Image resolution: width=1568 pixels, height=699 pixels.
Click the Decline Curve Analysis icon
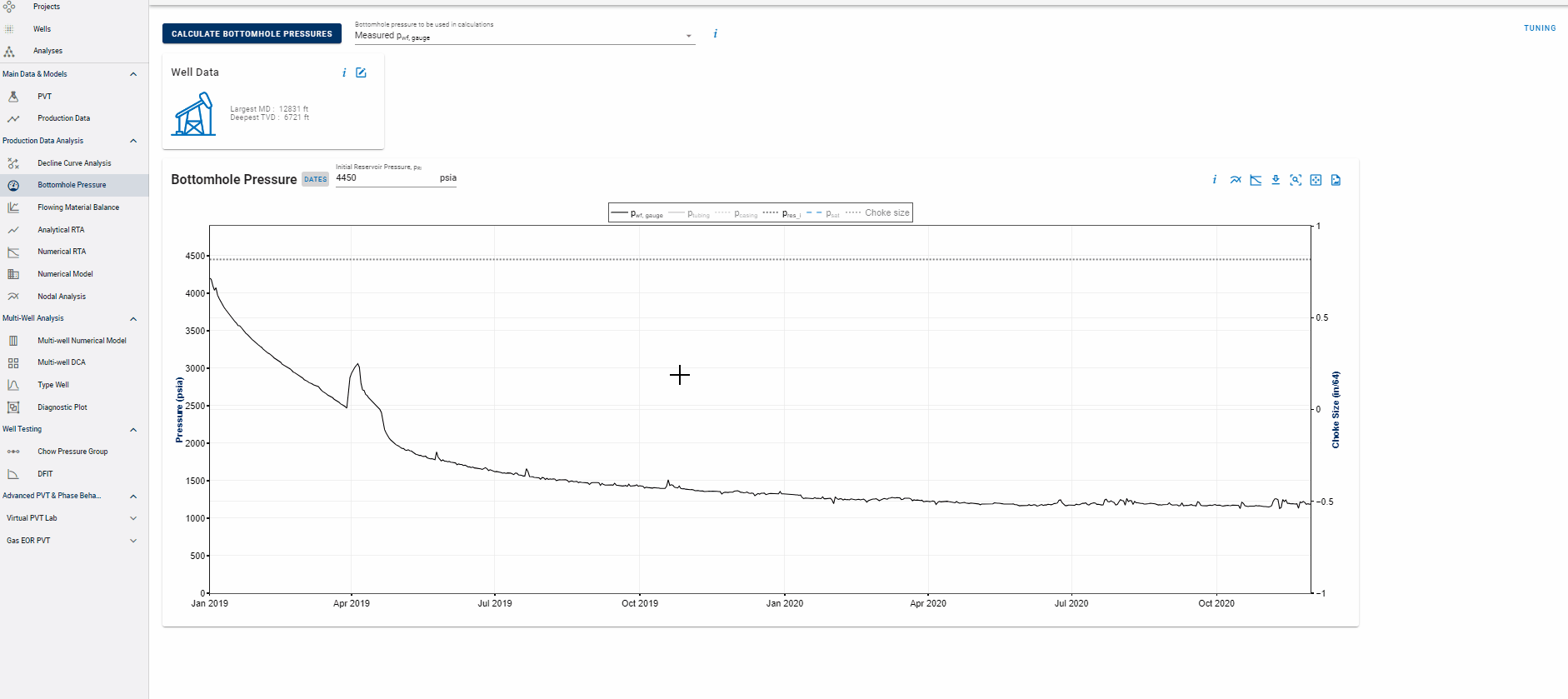tap(13, 163)
